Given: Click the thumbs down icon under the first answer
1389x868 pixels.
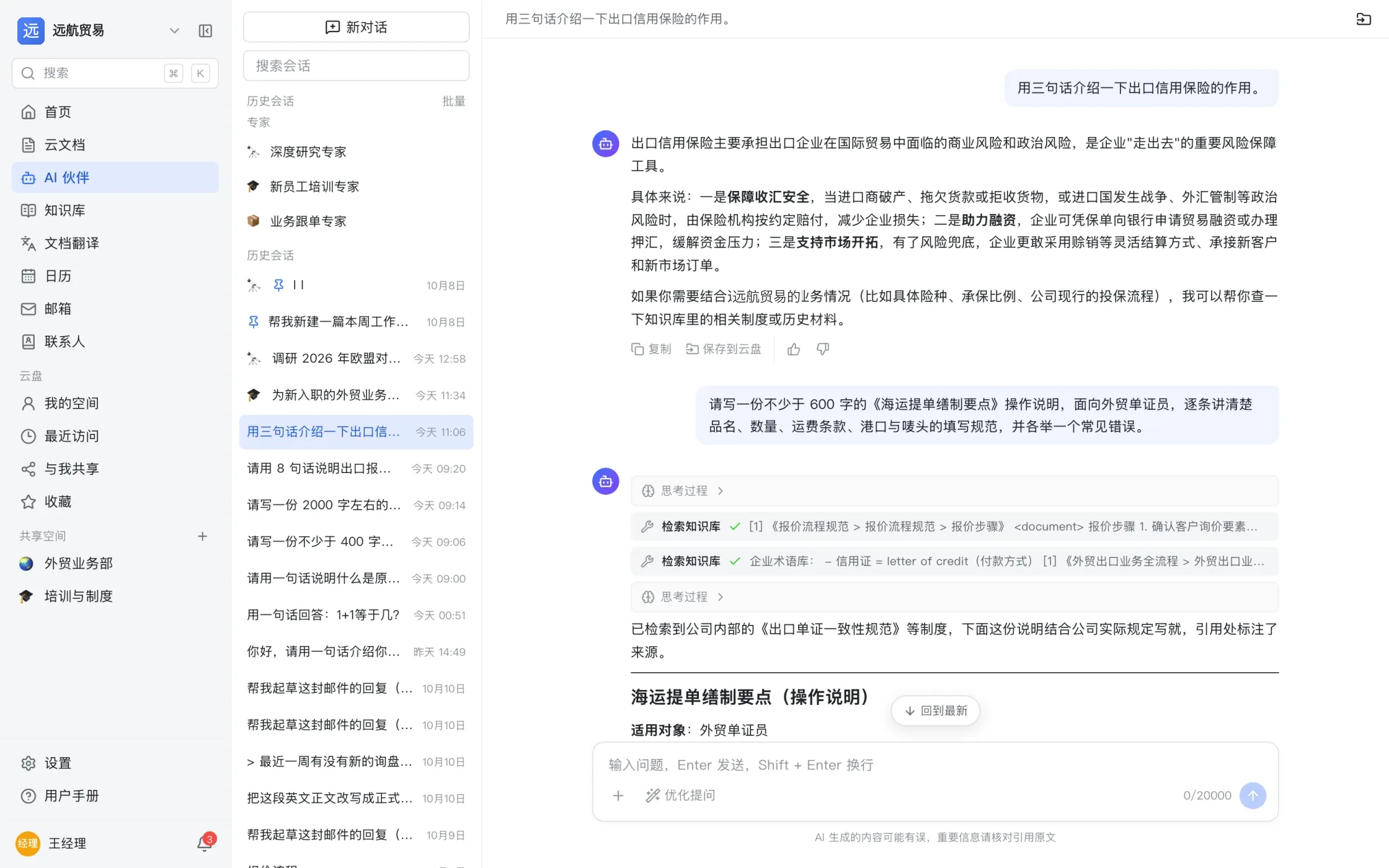Looking at the screenshot, I should point(823,350).
